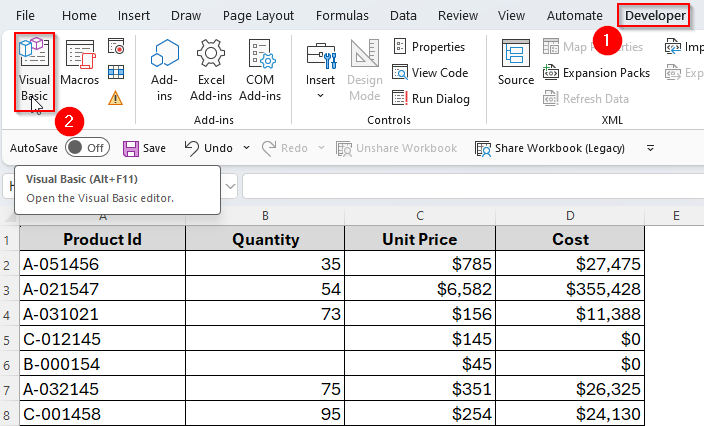Toggle Use Relative References icon
This screenshot has width=704, height=426.
[x=116, y=72]
